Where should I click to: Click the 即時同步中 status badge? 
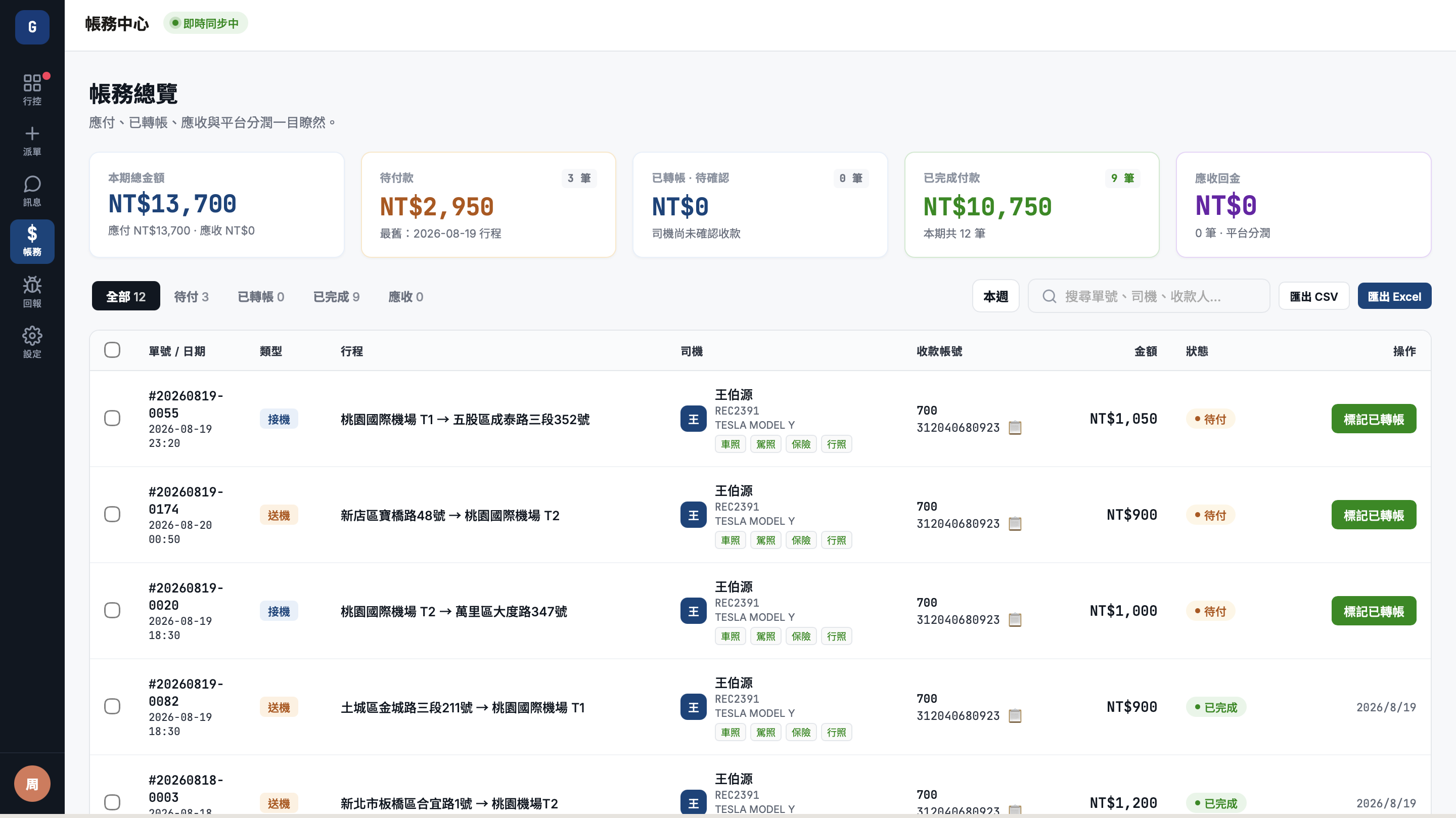coord(206,23)
